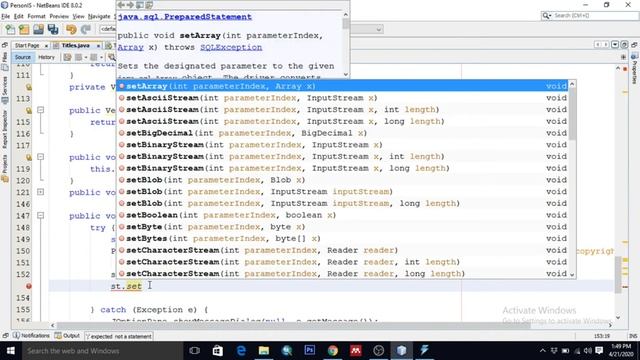
Task: Collapse the code fold at line 114
Action: [x=40, y=110]
